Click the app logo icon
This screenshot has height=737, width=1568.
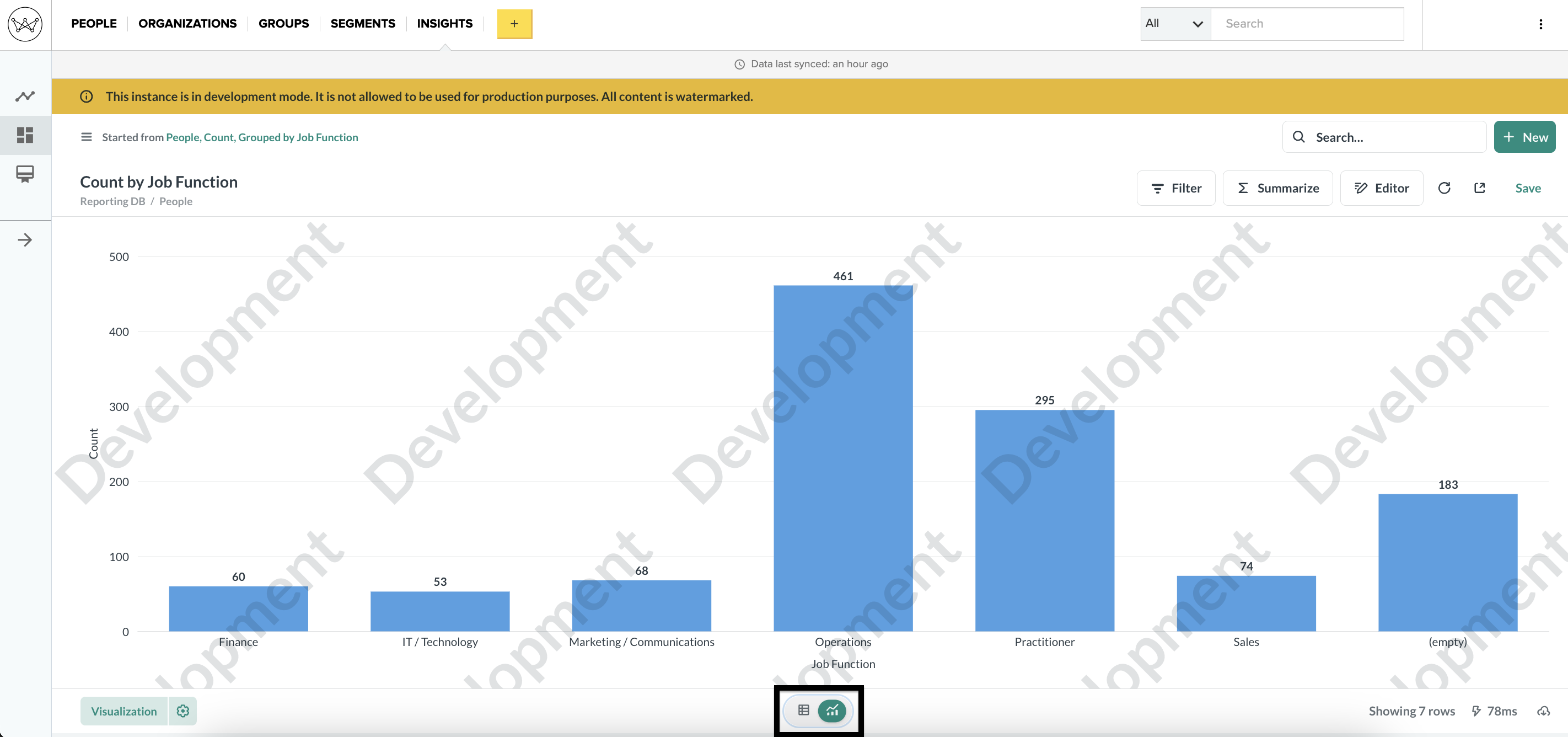pyautogui.click(x=25, y=24)
